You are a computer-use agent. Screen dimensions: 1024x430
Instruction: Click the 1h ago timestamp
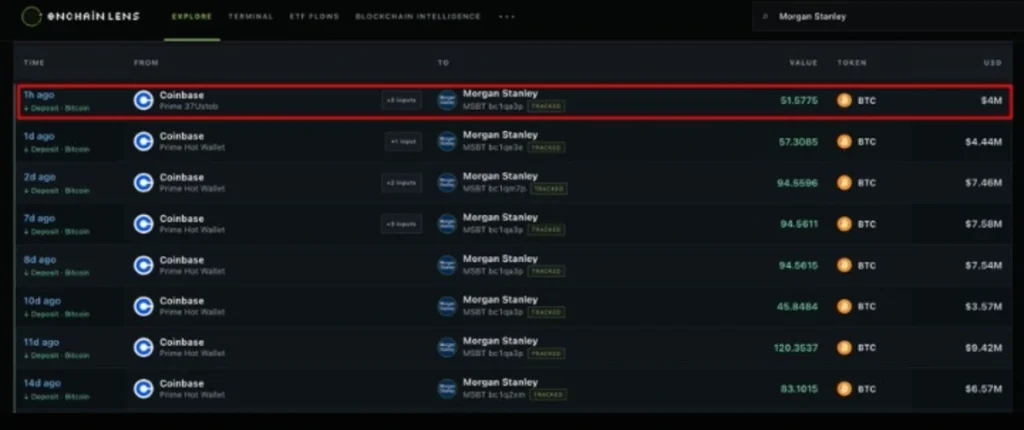[x=39, y=95]
